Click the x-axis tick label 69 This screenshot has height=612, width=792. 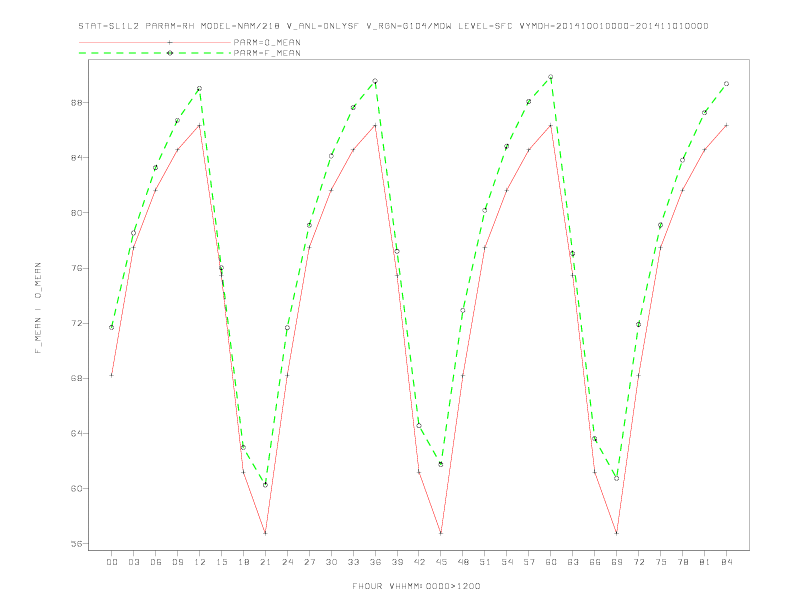click(617, 562)
